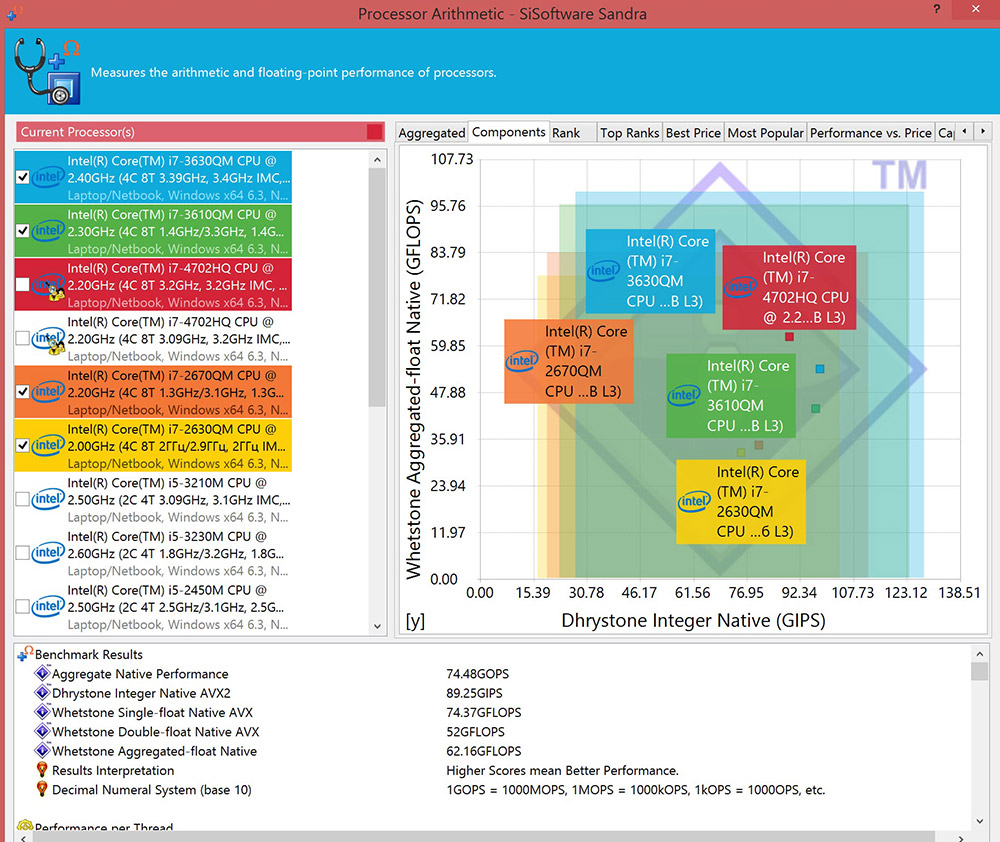This screenshot has height=842, width=1000.
Task: Click the Intel logo in the chart's i7-2670QM label
Action: point(522,361)
